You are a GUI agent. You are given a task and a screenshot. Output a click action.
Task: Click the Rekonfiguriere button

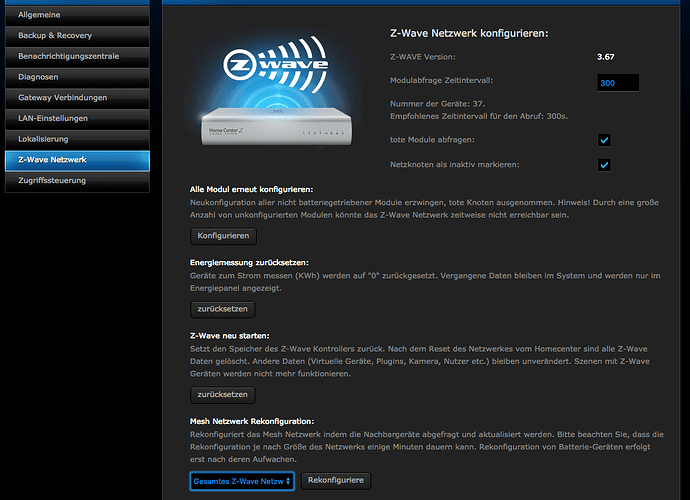[x=336, y=480]
